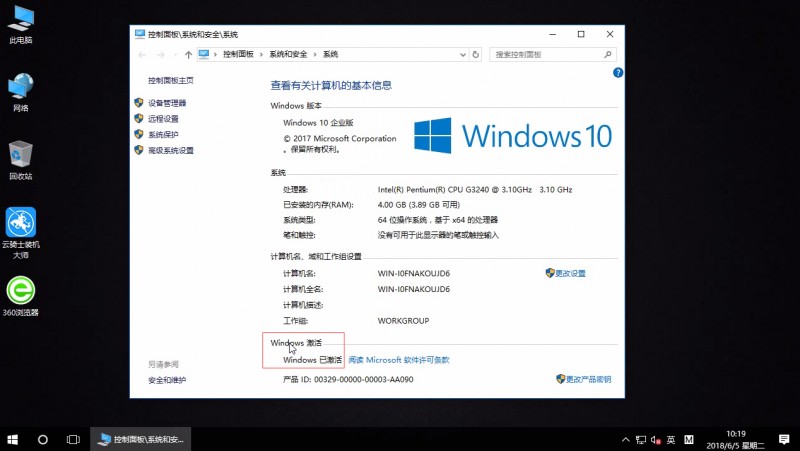
Task: Open 高级系统设置 in the sidebar
Action: [171, 151]
